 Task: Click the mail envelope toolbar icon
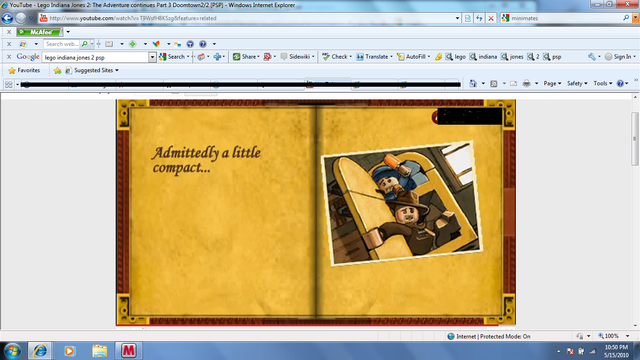click(x=109, y=44)
